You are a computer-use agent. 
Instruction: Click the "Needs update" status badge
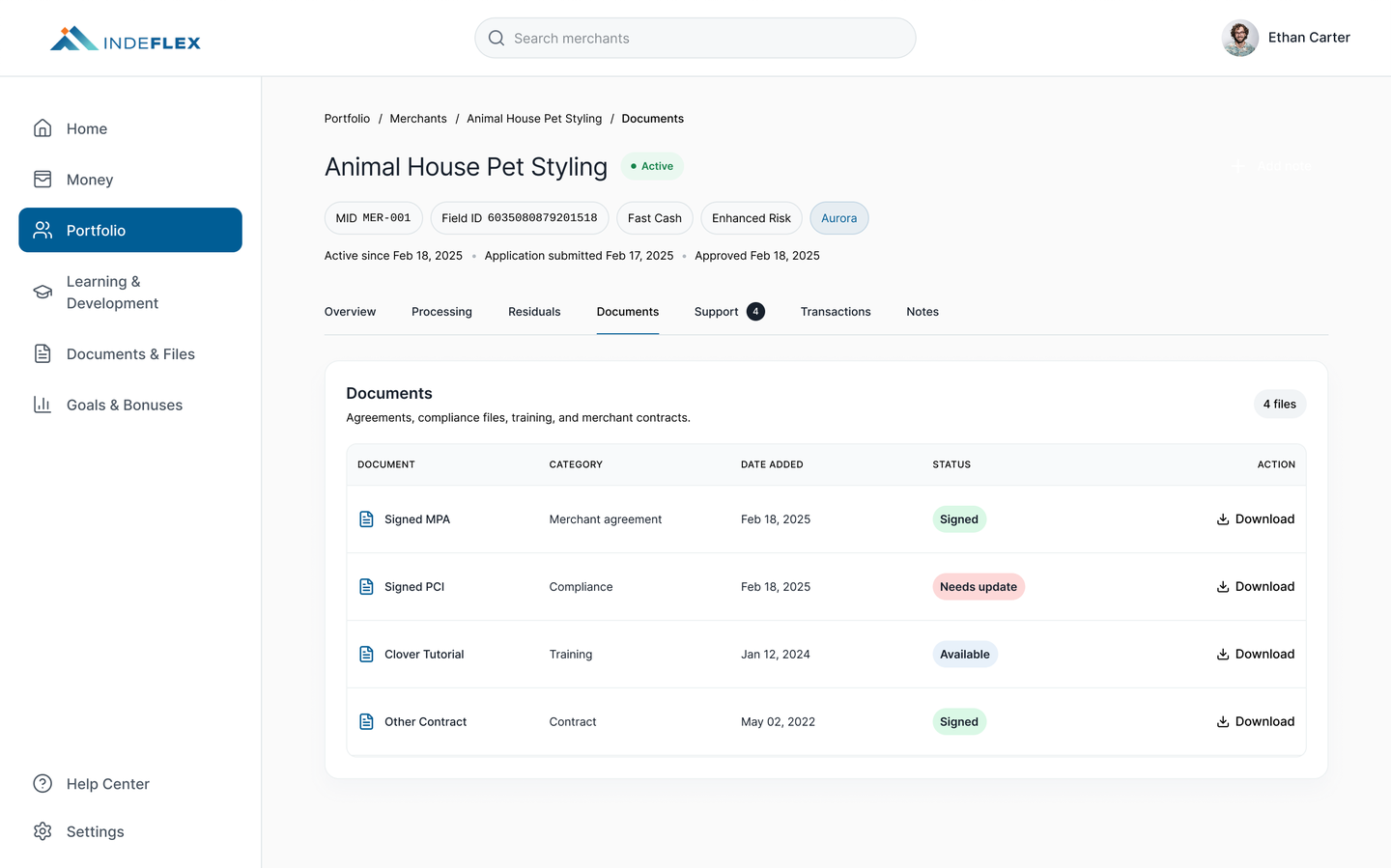point(979,587)
